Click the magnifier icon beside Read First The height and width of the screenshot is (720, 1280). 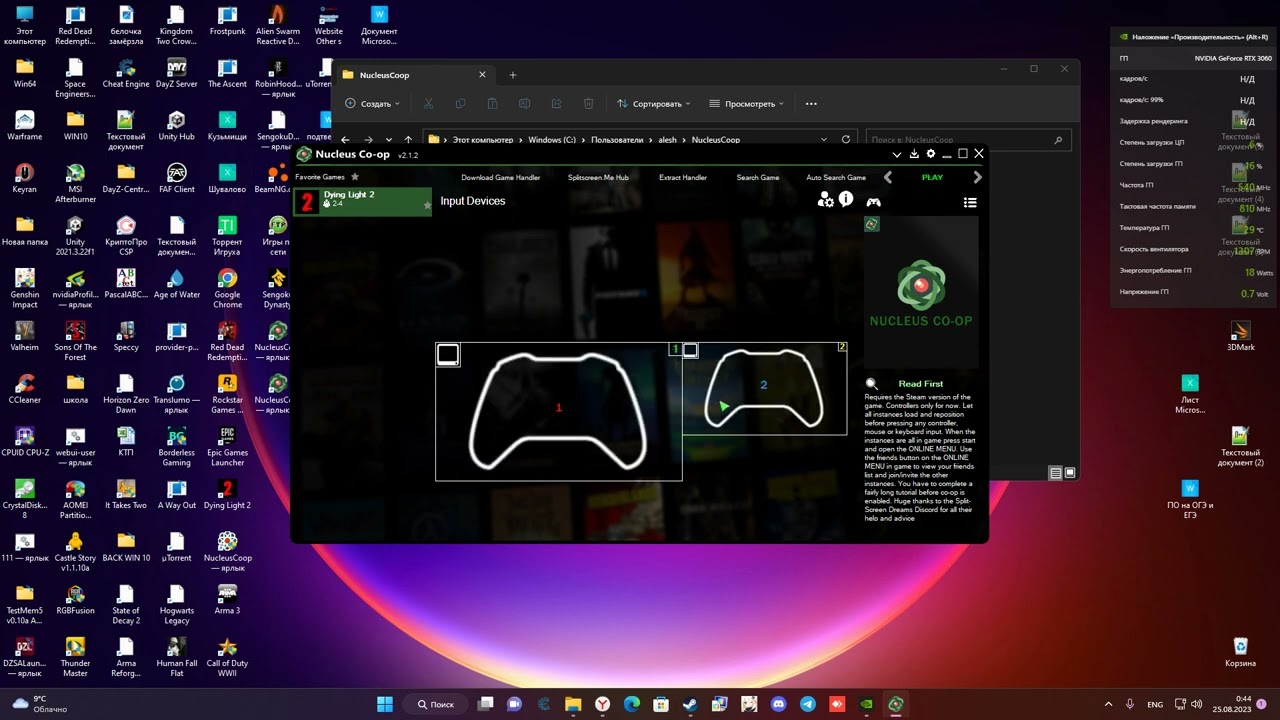[x=871, y=384]
